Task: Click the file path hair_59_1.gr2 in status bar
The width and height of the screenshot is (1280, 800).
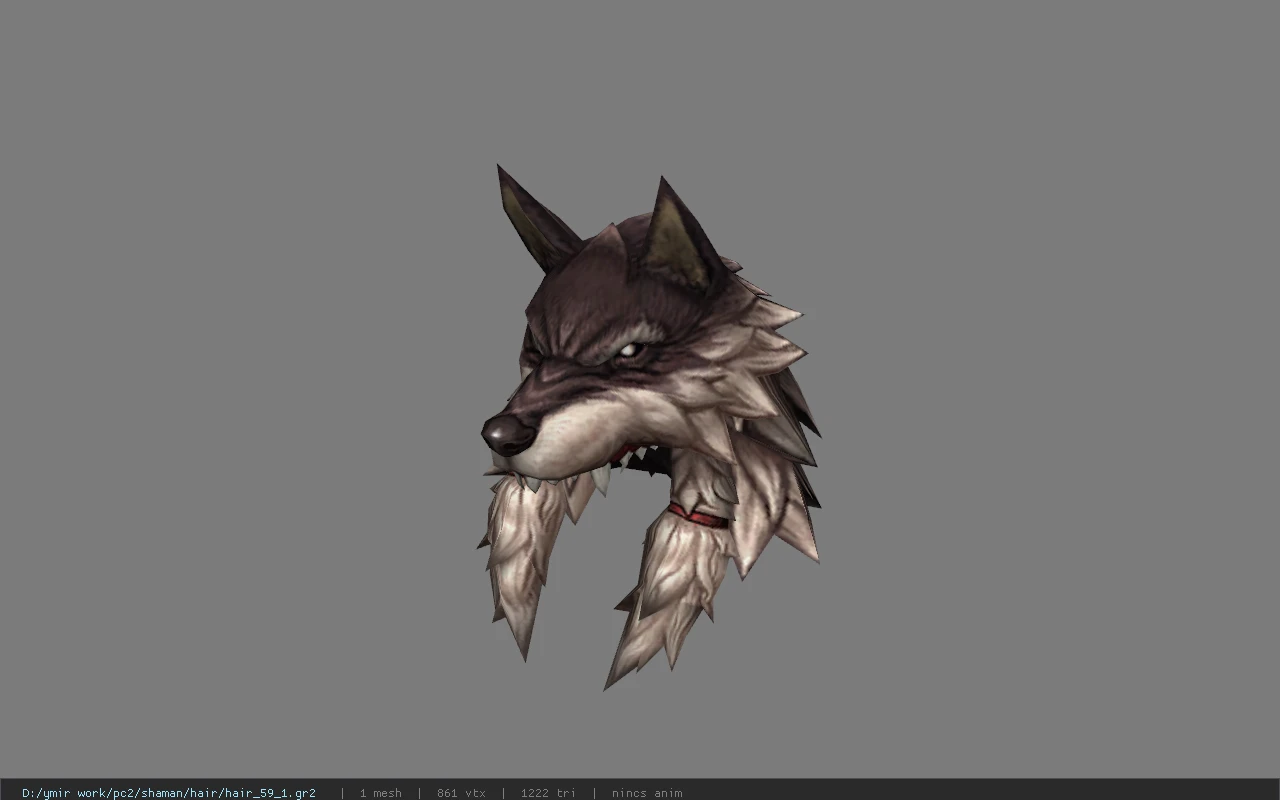Action: [169, 793]
